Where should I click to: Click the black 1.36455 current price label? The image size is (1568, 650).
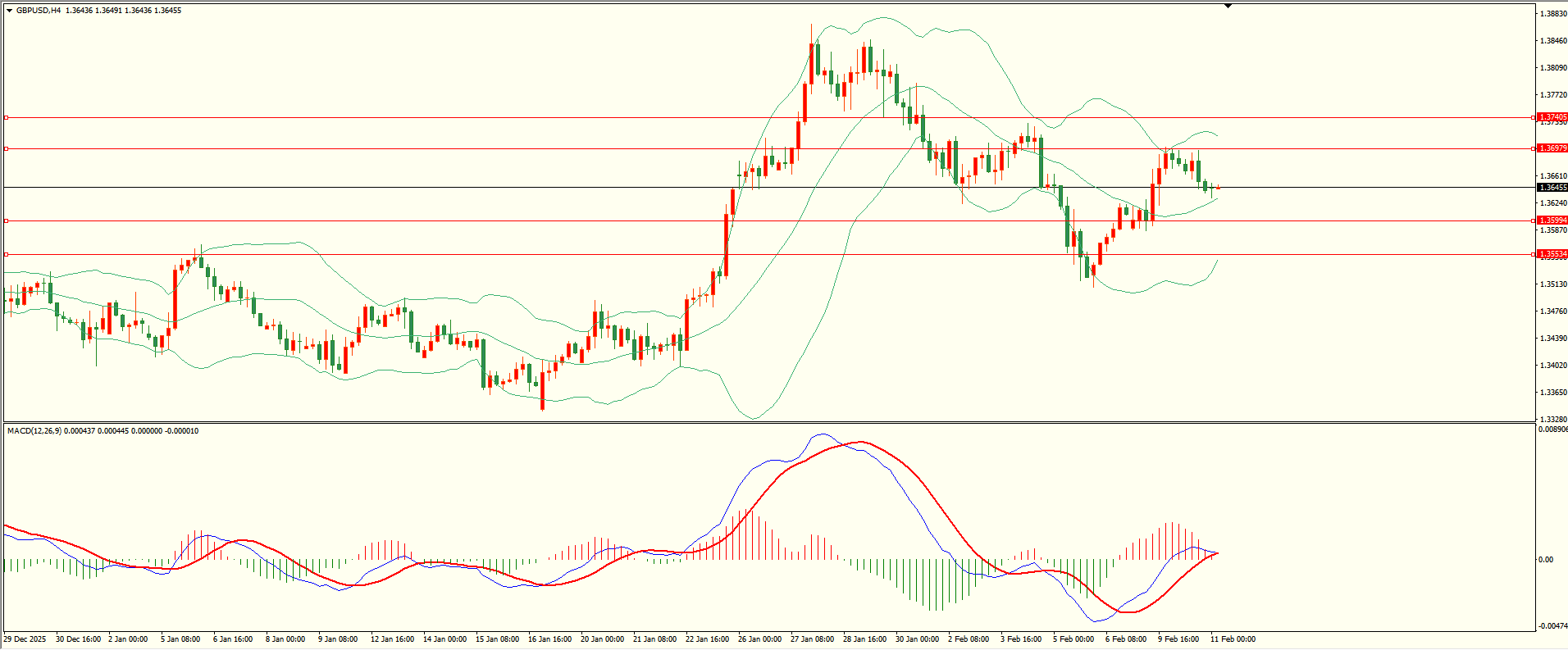click(1552, 188)
